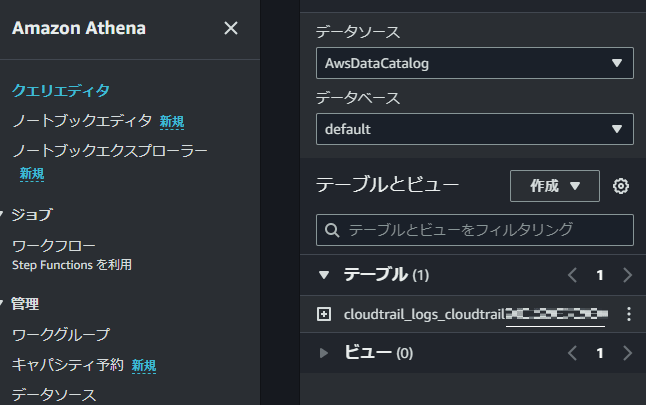Collapse the ジョブ section arrow

point(2,213)
